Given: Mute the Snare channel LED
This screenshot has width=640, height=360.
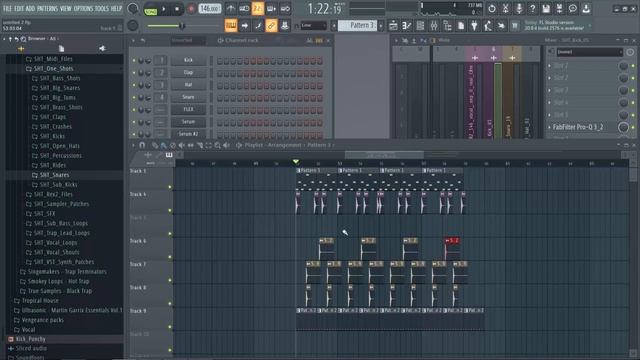Looking at the screenshot, I should point(134,98).
